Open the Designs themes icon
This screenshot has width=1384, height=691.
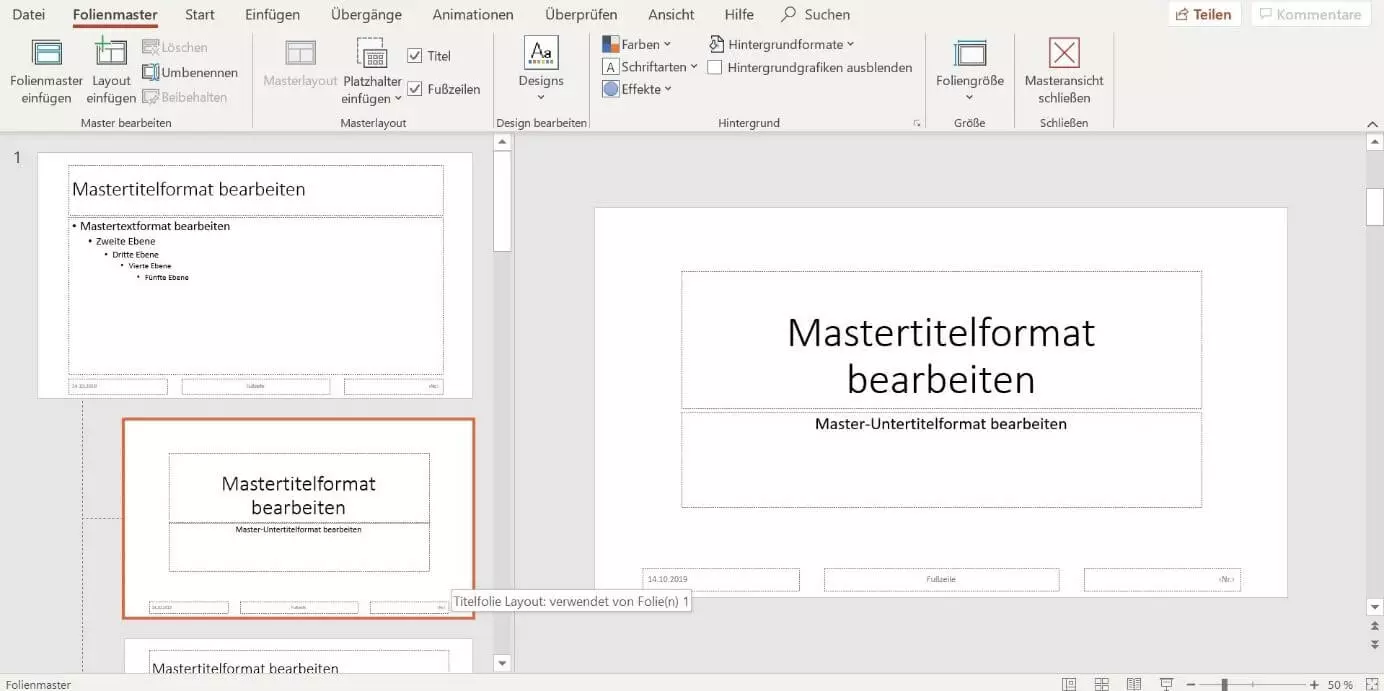tap(541, 53)
